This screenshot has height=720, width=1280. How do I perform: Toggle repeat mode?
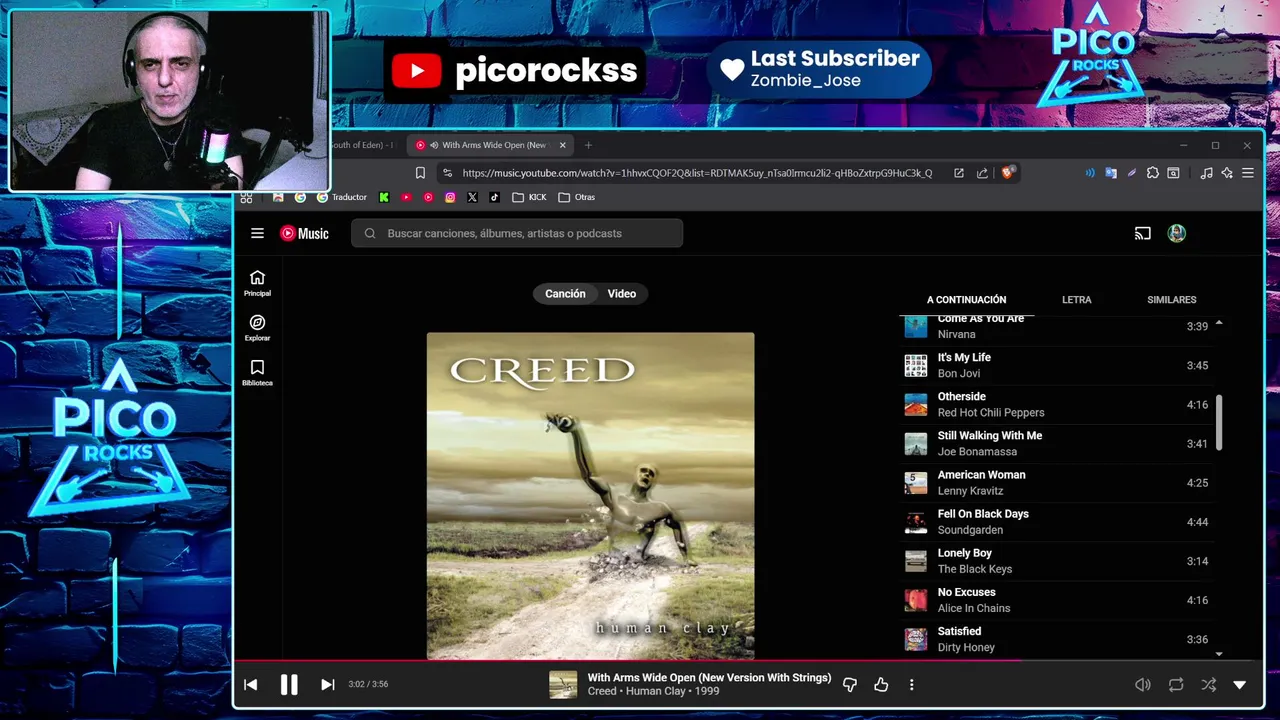pyautogui.click(x=1176, y=685)
